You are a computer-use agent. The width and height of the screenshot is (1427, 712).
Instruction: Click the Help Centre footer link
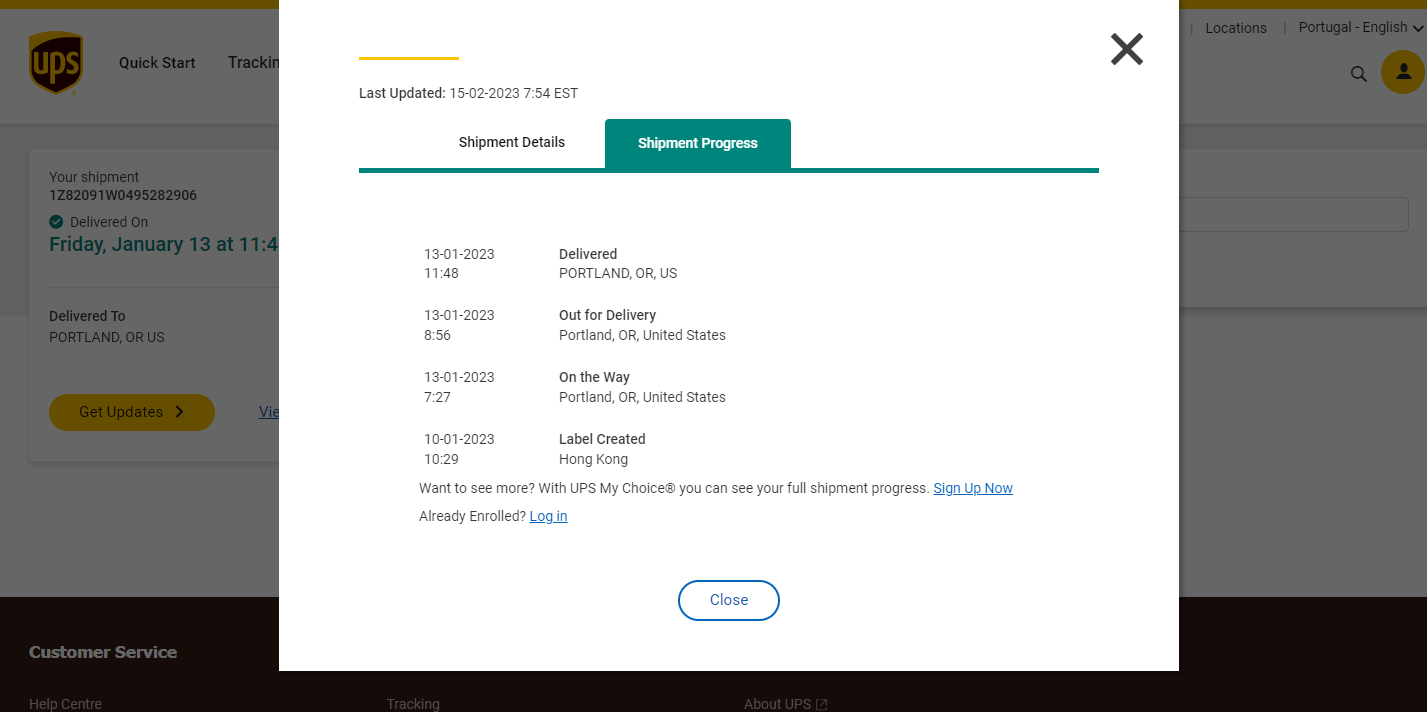tap(65, 704)
